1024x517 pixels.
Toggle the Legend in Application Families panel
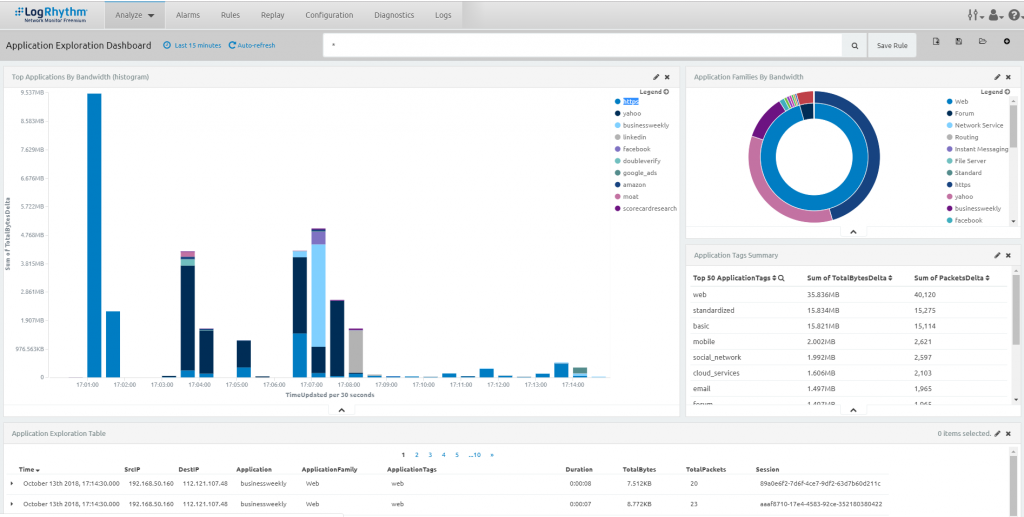coord(995,92)
